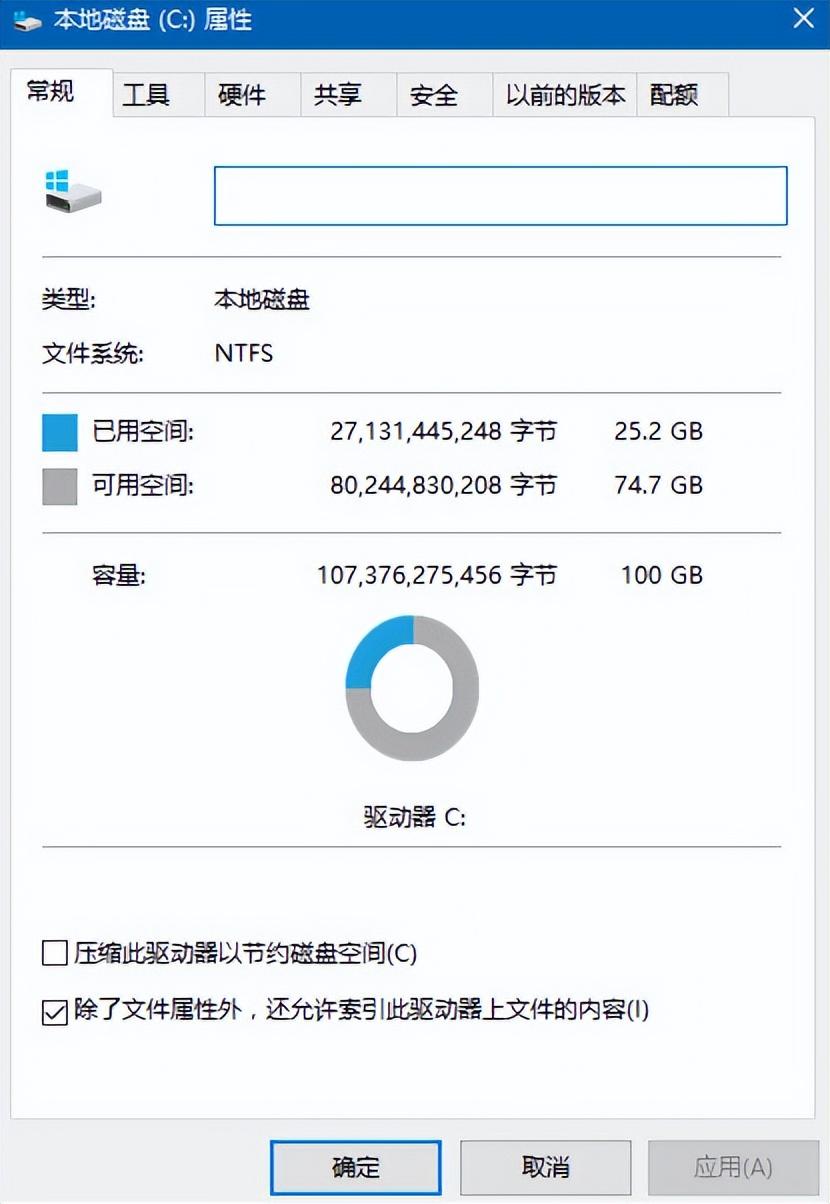The image size is (830, 1204).
Task: Click the 已用空间 label
Action: 143,432
